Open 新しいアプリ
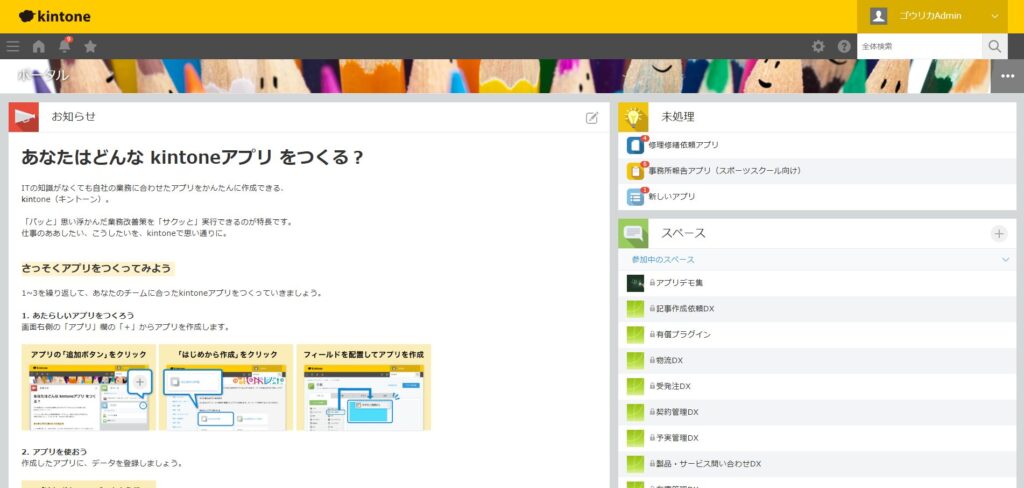Viewport: 1024px width, 488px height. pos(671,197)
